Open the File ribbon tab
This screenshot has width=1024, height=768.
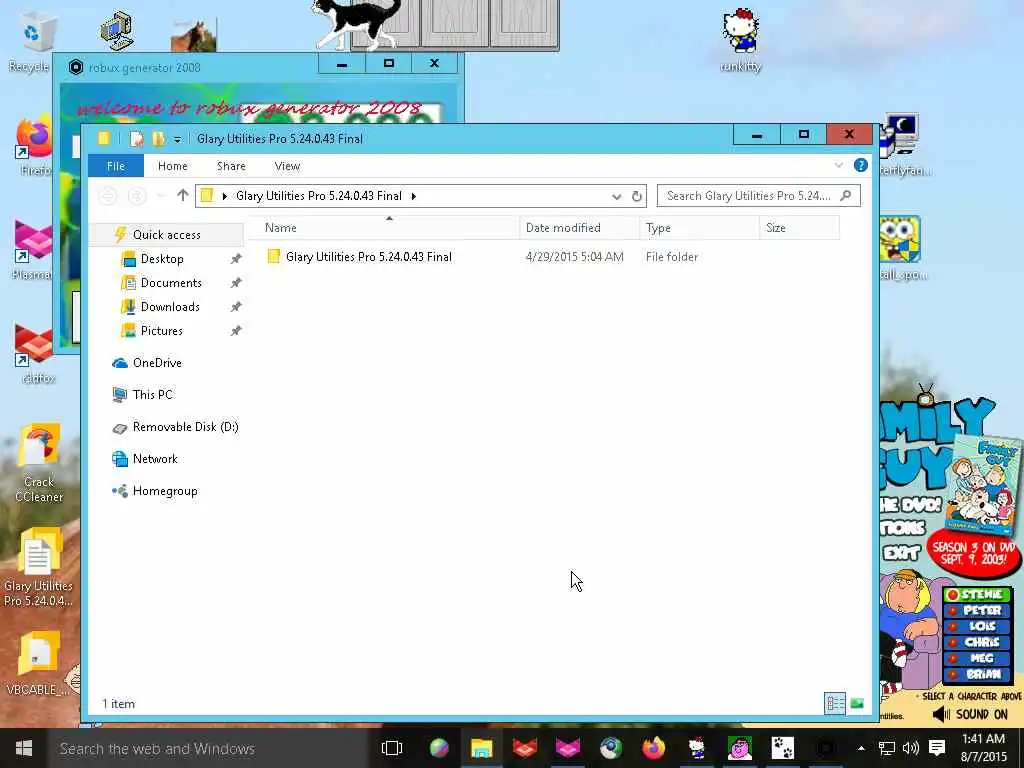(116, 166)
